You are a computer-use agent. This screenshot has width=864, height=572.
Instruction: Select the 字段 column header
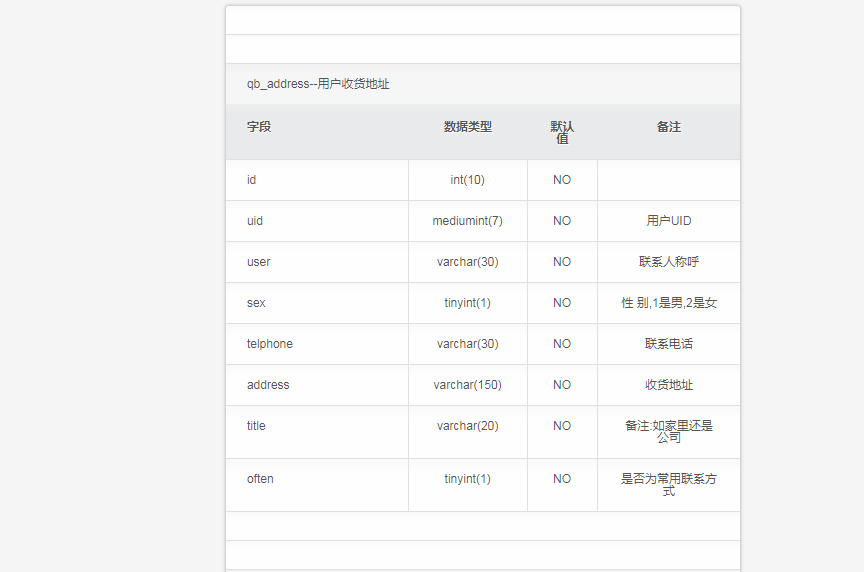[x=259, y=127]
